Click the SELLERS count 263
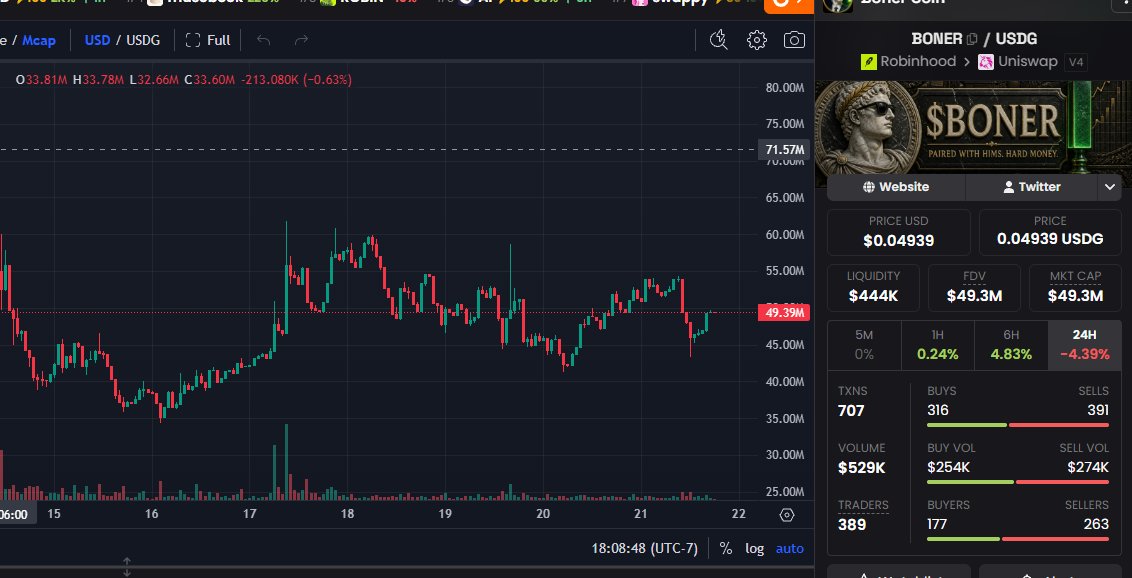1132x578 pixels. (x=1096, y=525)
